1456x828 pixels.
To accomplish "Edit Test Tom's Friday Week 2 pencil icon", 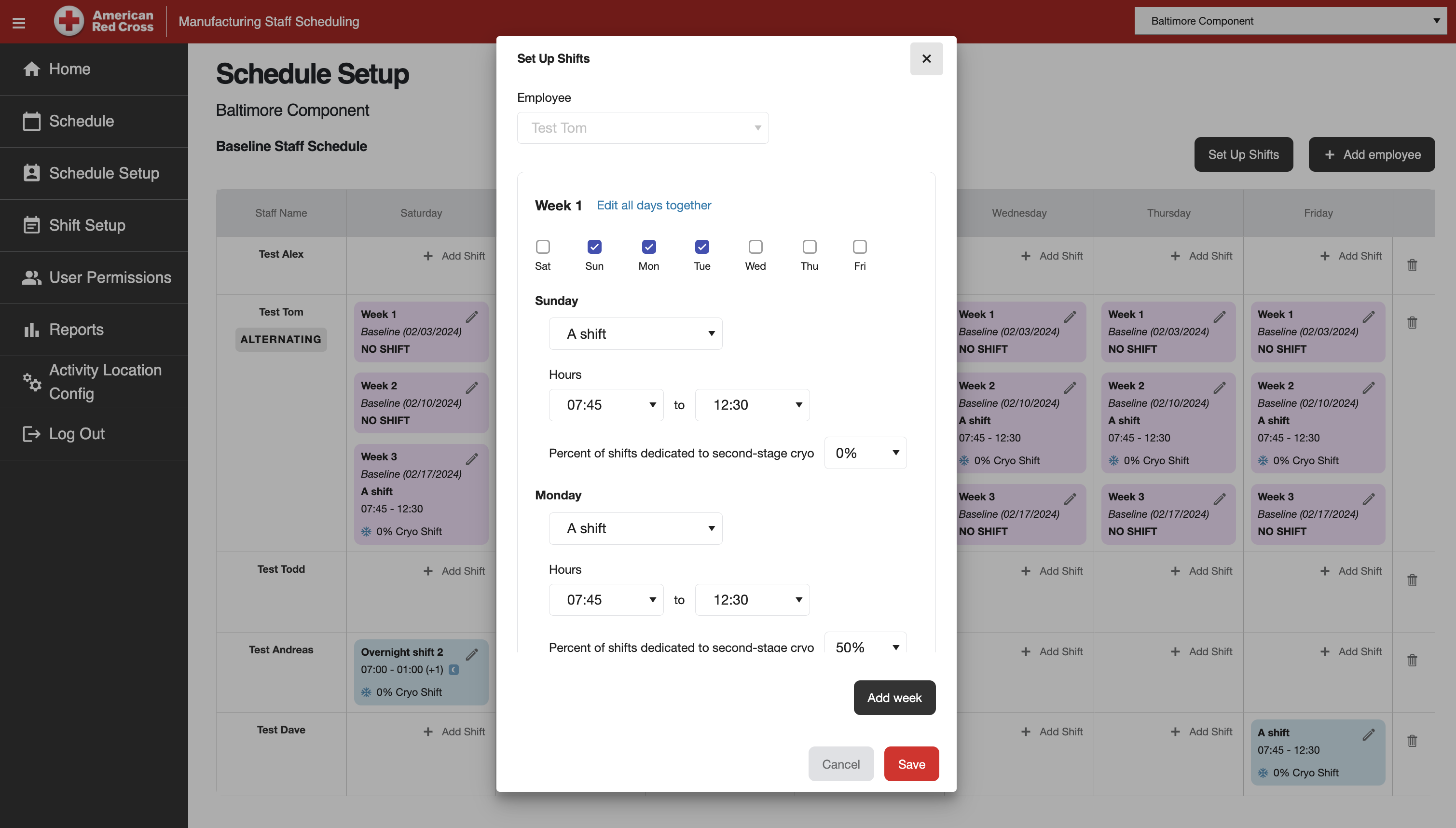I will 1369,388.
